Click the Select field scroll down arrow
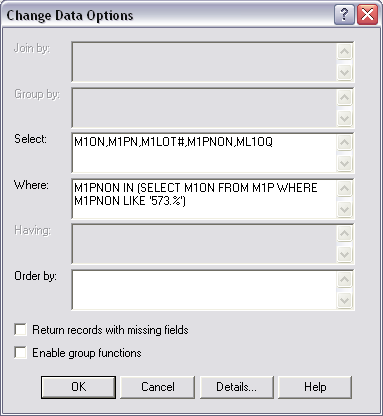This screenshot has height=416, width=383. coord(345,163)
